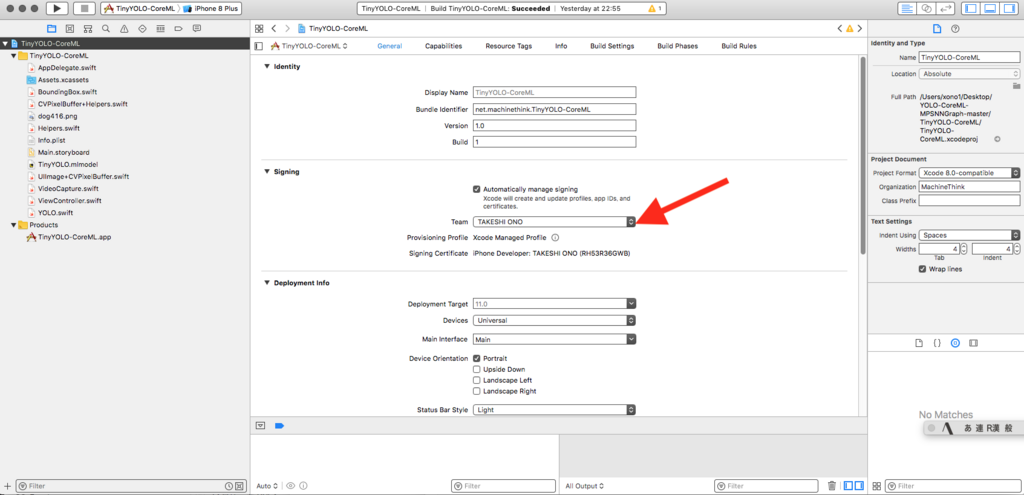Reveal project path in Finder arrow

coord(997,139)
